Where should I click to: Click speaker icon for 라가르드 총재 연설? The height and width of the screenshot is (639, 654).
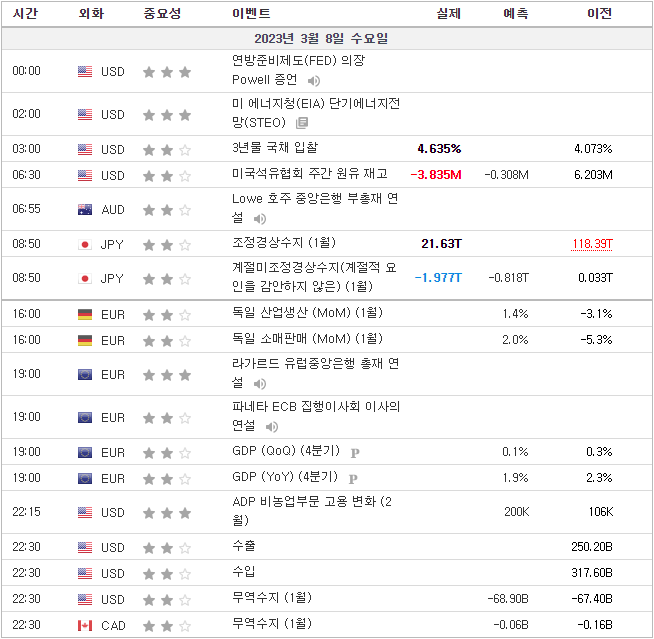[x=259, y=383]
